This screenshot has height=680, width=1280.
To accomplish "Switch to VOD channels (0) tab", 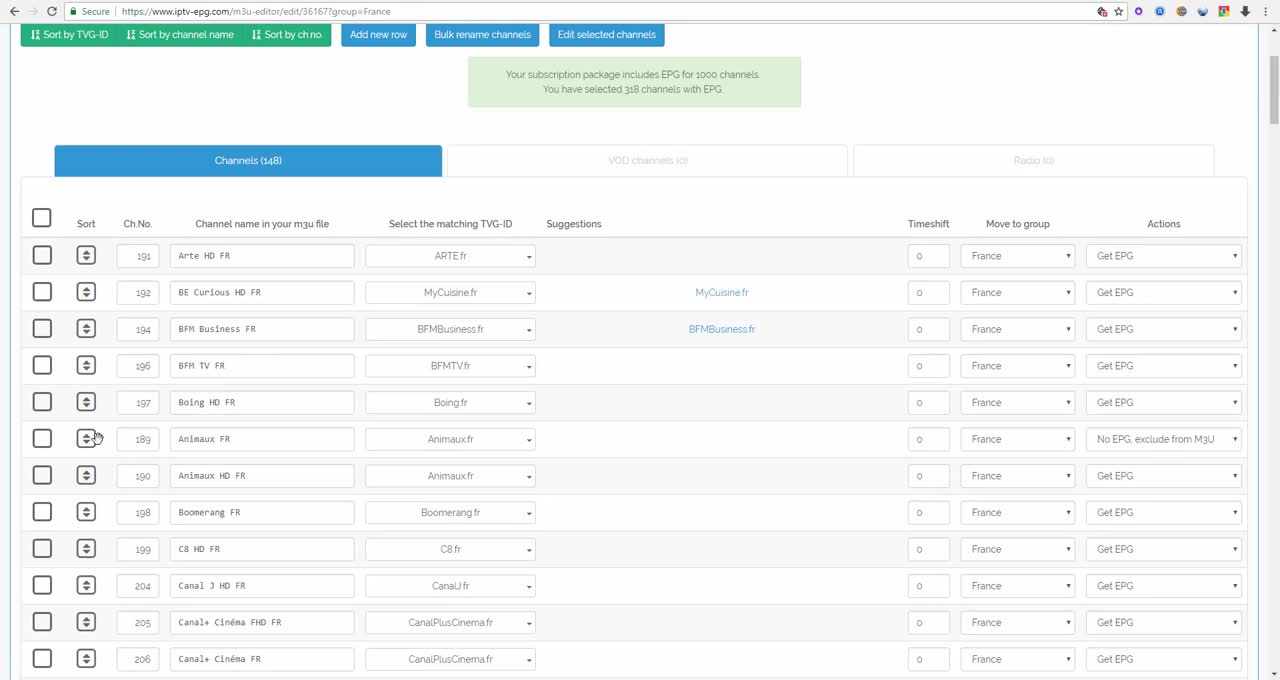I will [647, 161].
